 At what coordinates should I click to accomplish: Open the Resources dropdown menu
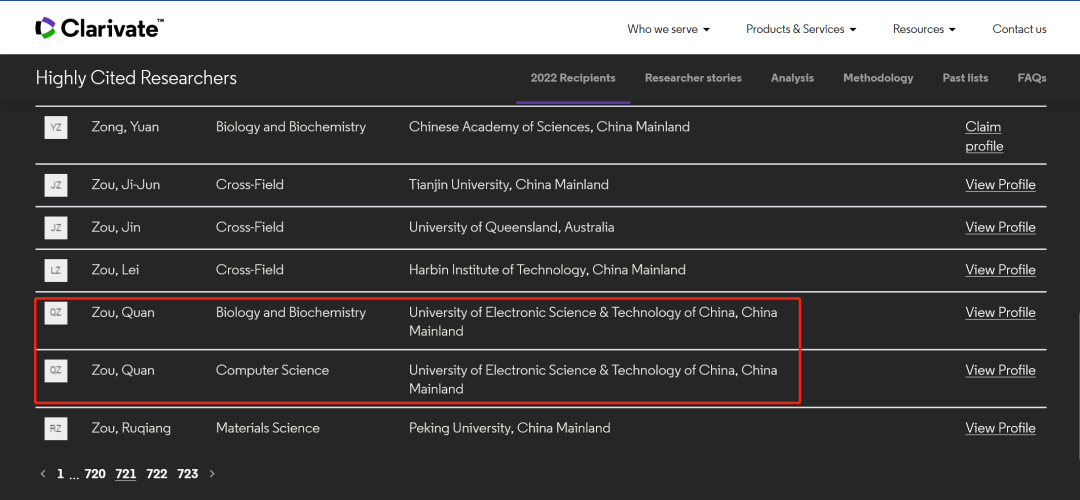[924, 29]
